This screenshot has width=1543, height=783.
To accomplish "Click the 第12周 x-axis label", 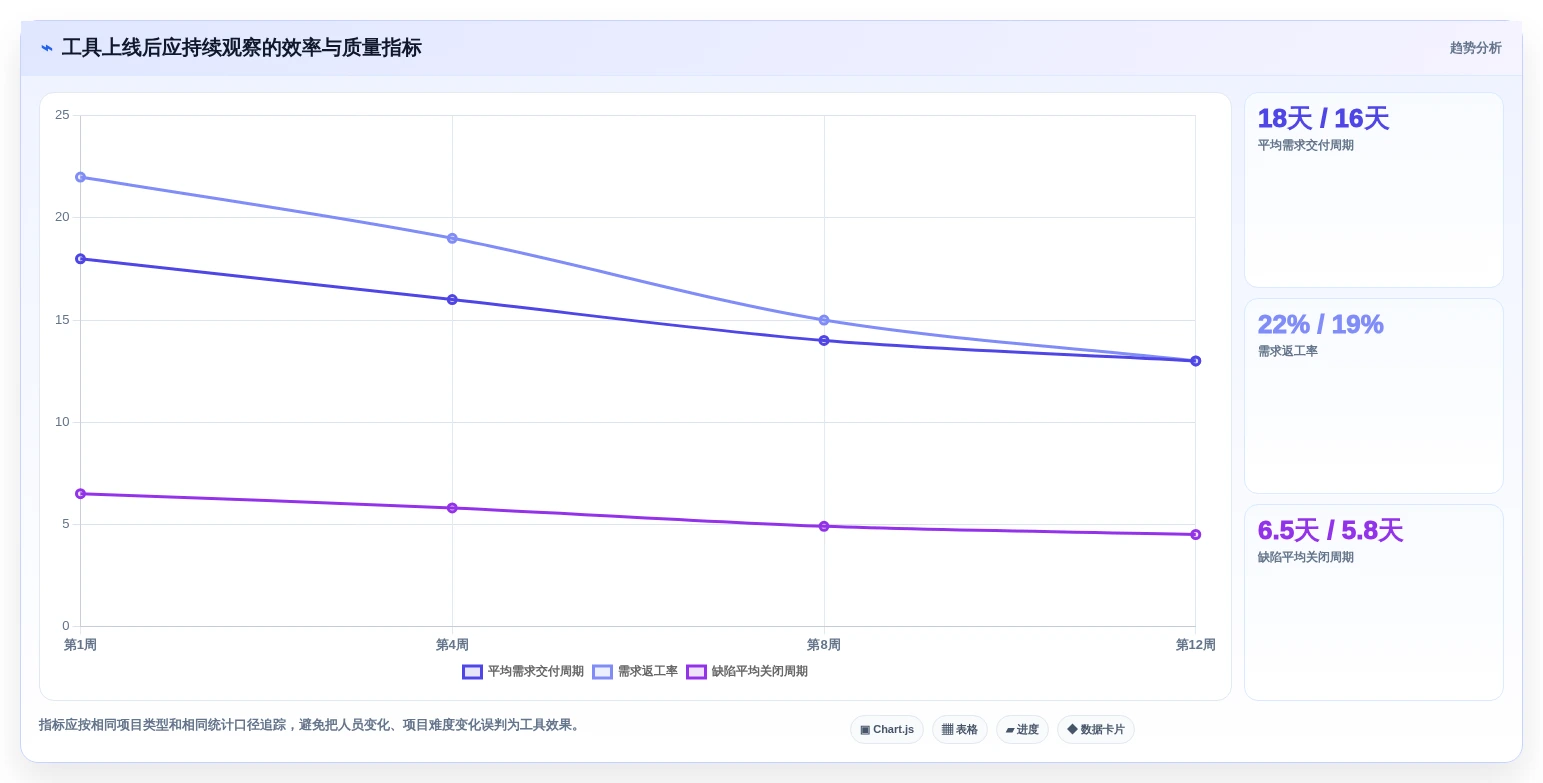I will click(x=1196, y=645).
